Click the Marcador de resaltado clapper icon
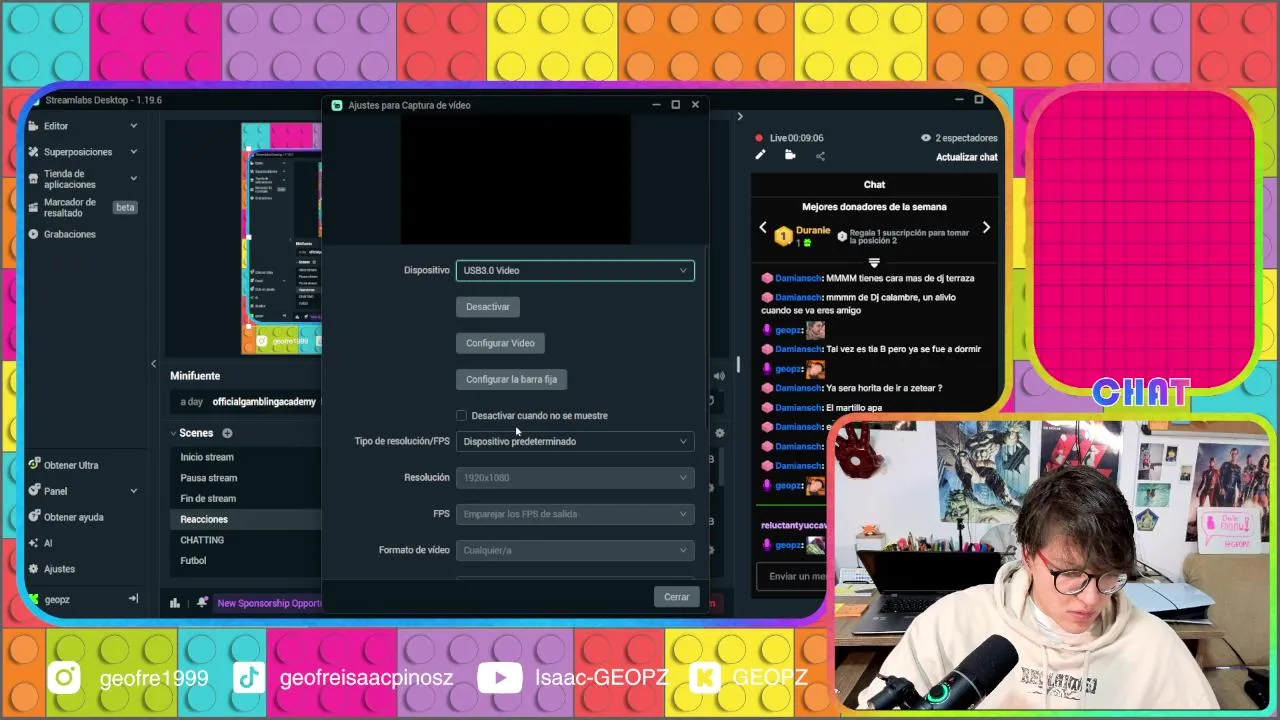This screenshot has height=720, width=1280. (34, 207)
